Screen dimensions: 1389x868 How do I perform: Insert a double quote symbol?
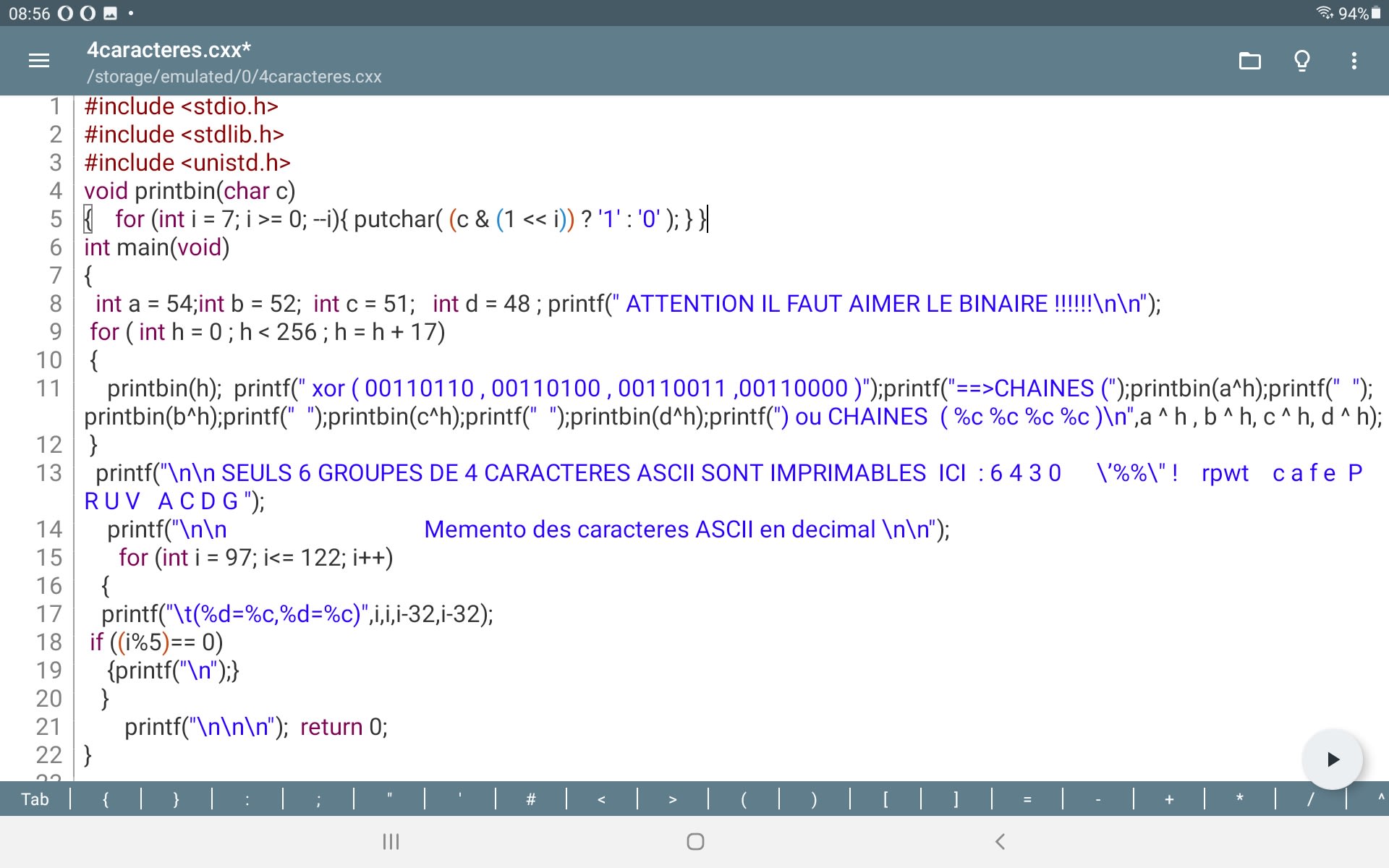[x=389, y=799]
